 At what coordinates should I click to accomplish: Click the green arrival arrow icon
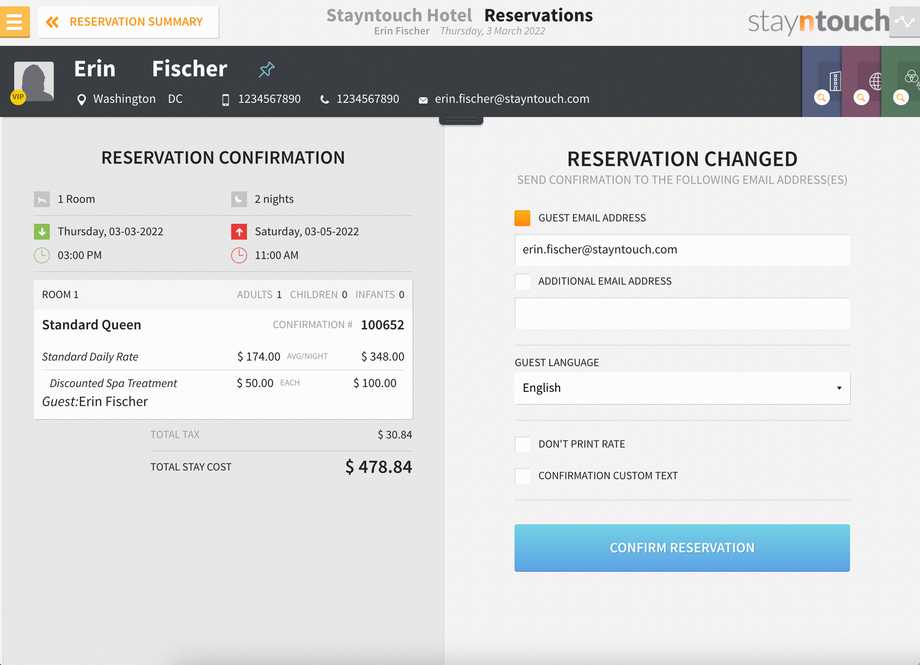coord(42,232)
